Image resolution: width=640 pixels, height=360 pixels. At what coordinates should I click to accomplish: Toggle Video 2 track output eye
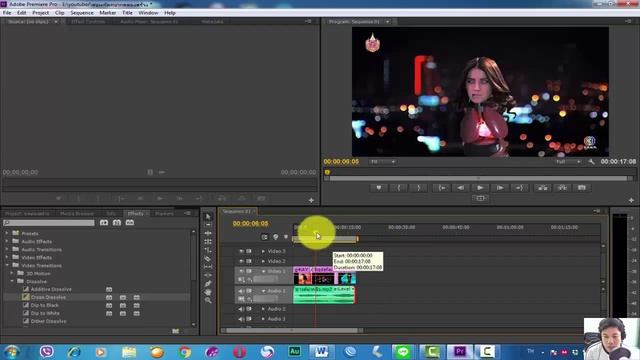(x=241, y=261)
